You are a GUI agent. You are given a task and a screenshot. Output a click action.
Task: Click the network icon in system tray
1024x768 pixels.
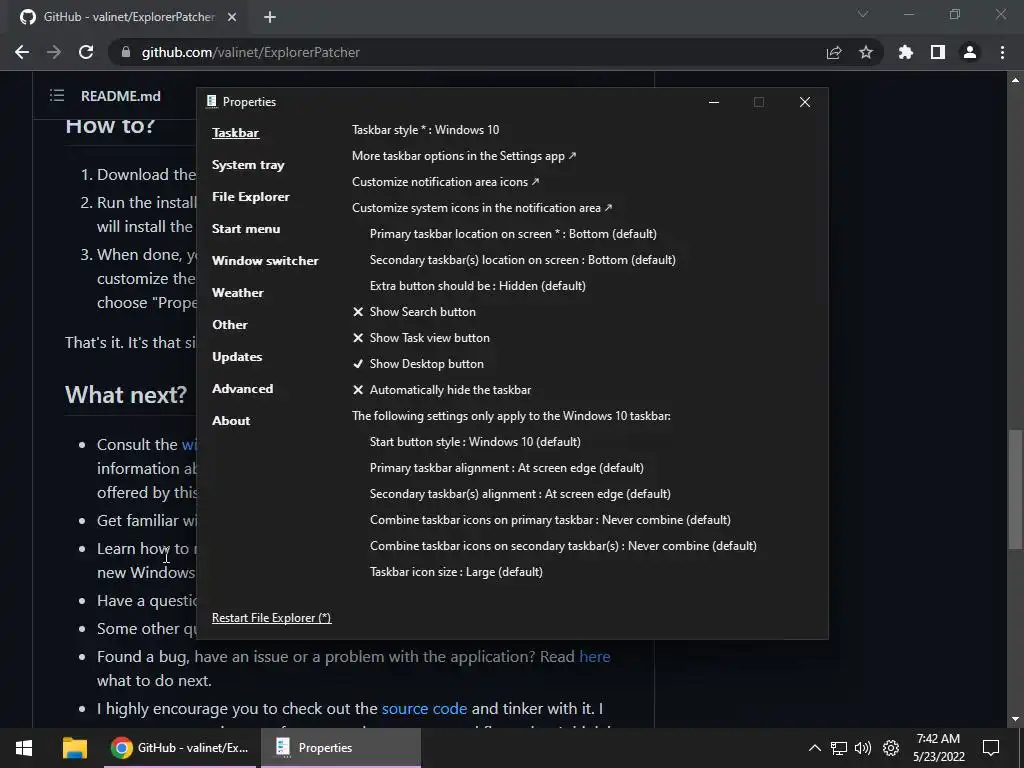pos(839,748)
